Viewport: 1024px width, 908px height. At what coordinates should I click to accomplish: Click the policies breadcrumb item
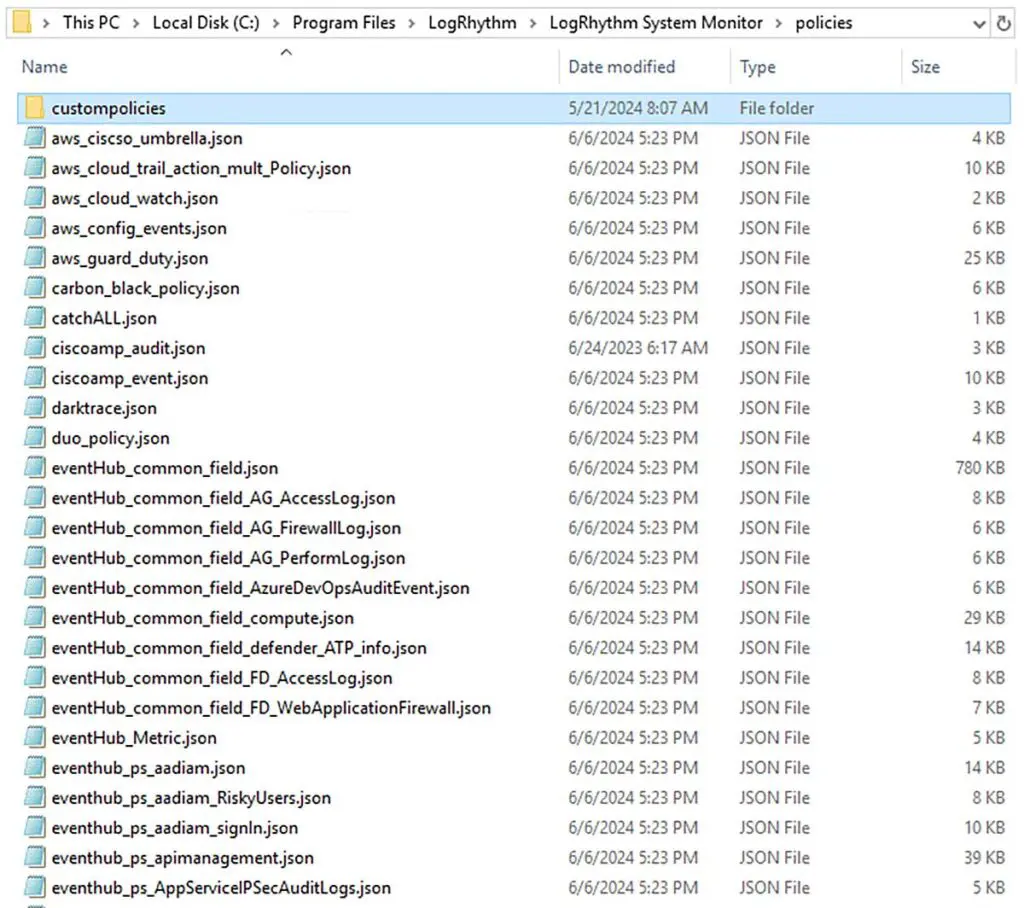(824, 22)
